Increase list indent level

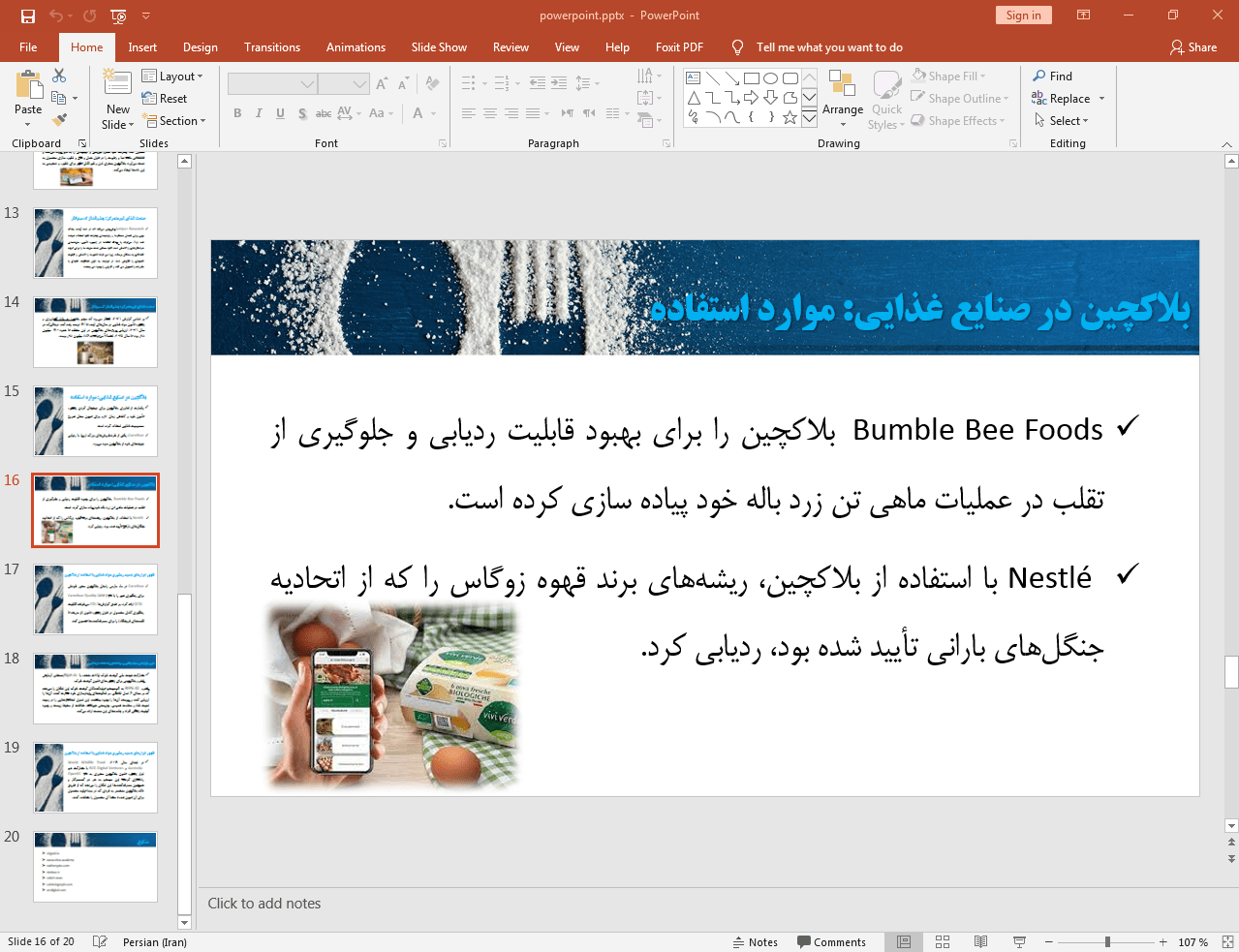[x=559, y=83]
